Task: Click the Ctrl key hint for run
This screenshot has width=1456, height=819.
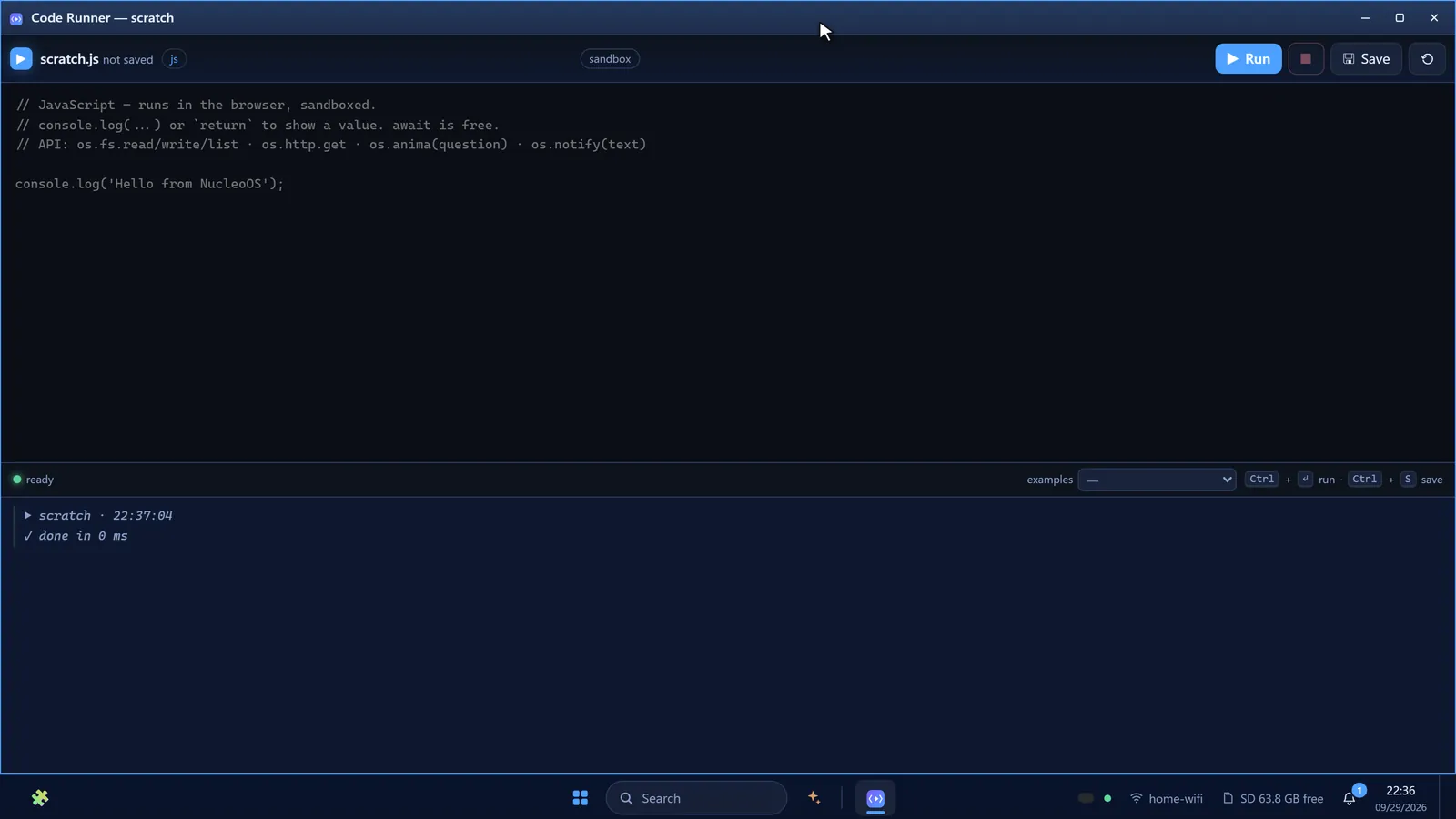Action: point(1261,480)
